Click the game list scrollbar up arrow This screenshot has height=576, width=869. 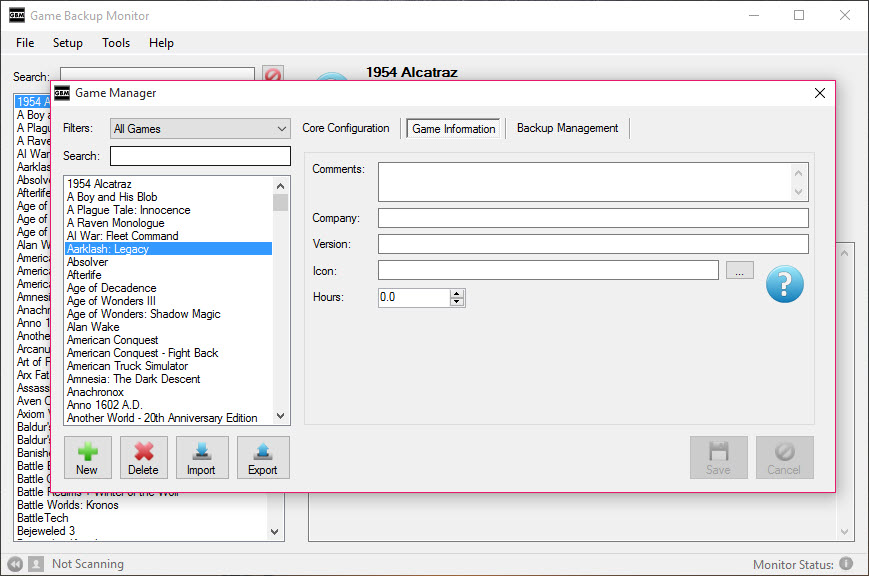[280, 186]
